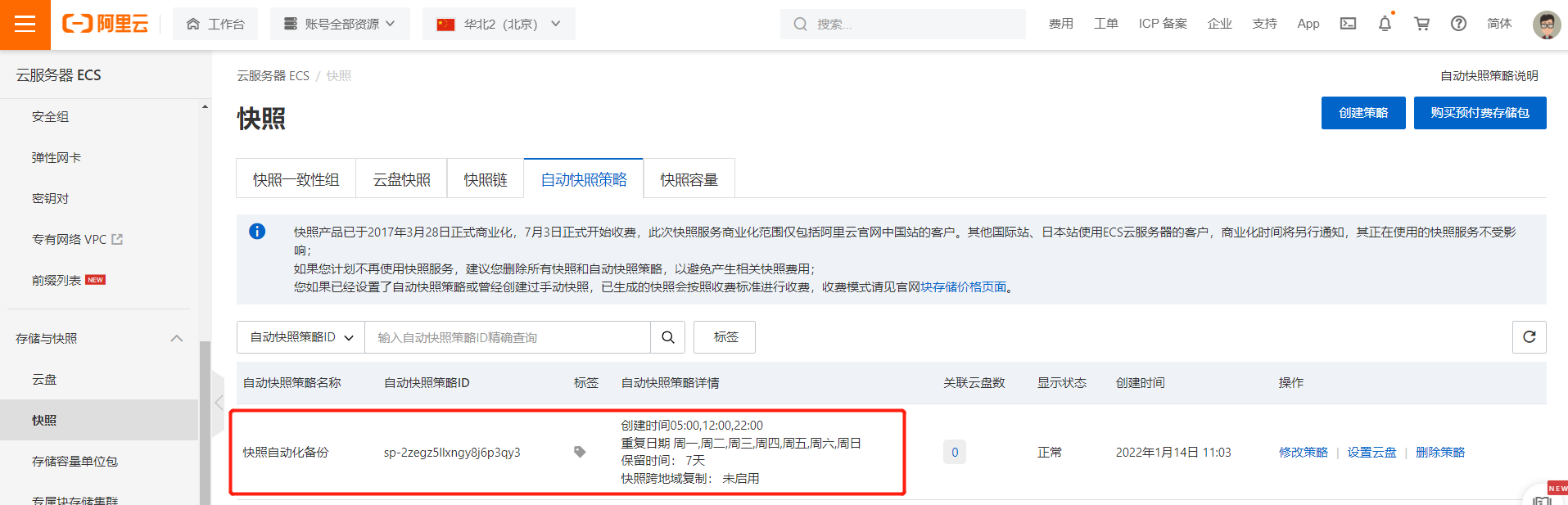Go to 云盘 in sidebar

pos(44,380)
